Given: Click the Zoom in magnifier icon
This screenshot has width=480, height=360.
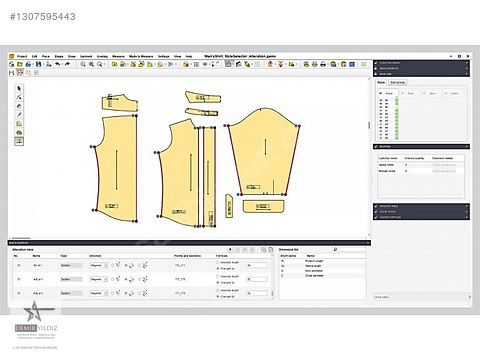Looking at the screenshot, I should 83,64.
